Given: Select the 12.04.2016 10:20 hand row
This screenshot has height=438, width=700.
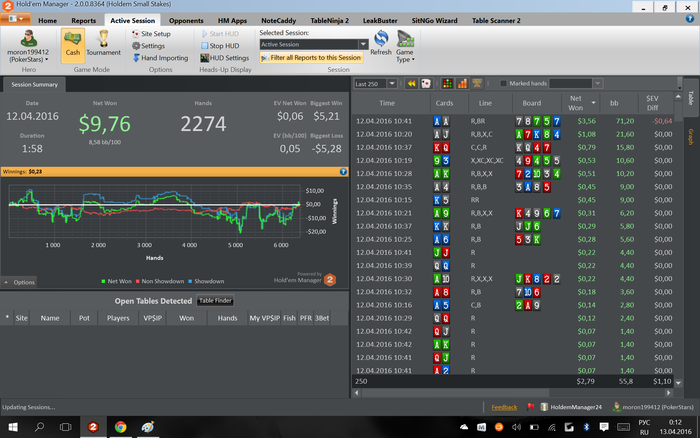Looking at the screenshot, I should (513, 134).
